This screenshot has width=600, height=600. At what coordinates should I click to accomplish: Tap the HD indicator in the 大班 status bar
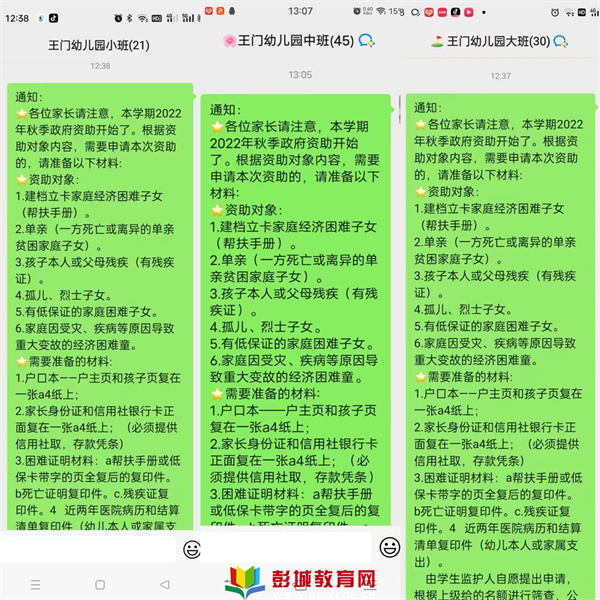click(582, 13)
